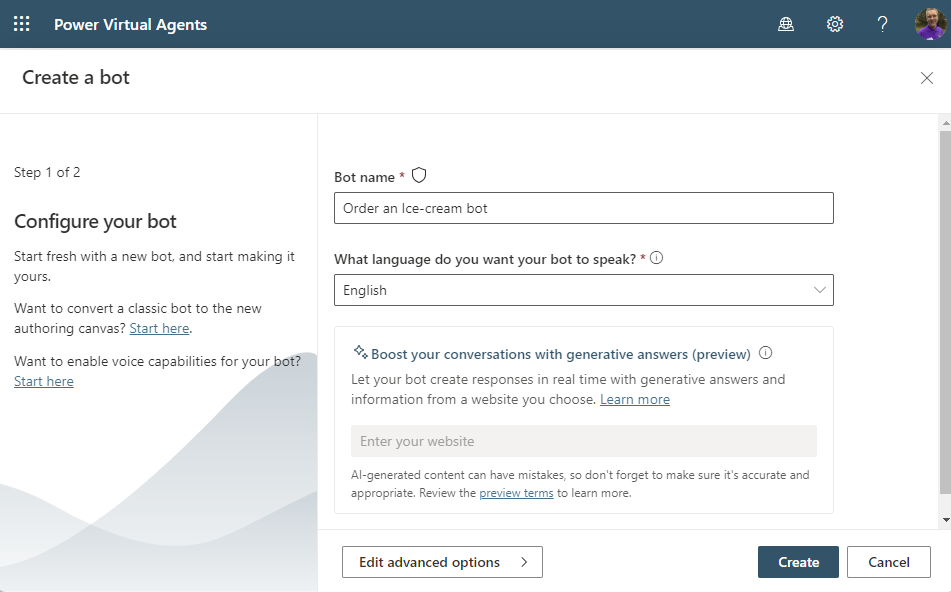Click the sparkle icon before Boost your conversations
Viewport: 951px width, 592px height.
360,352
